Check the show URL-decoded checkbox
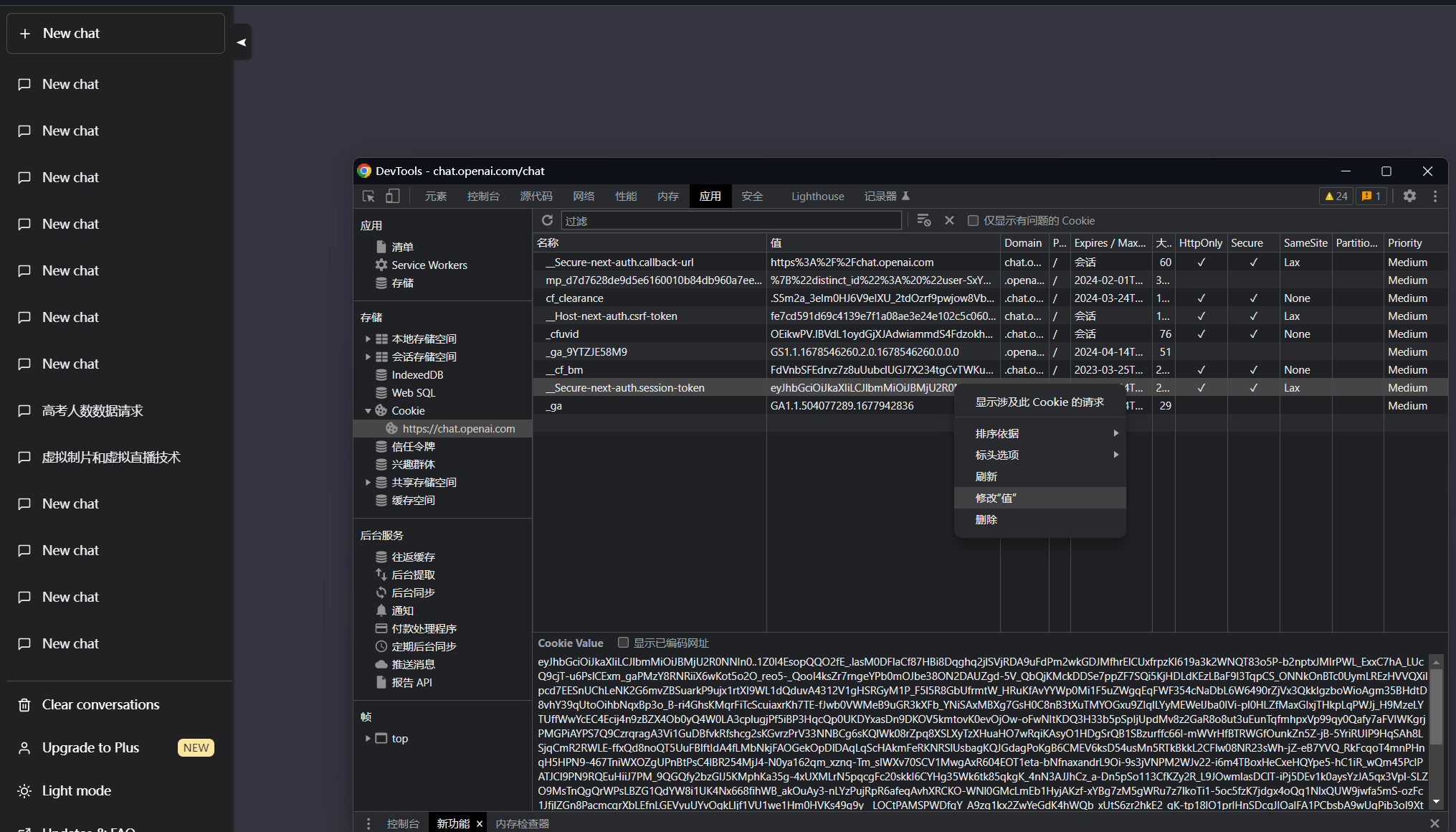 point(623,643)
